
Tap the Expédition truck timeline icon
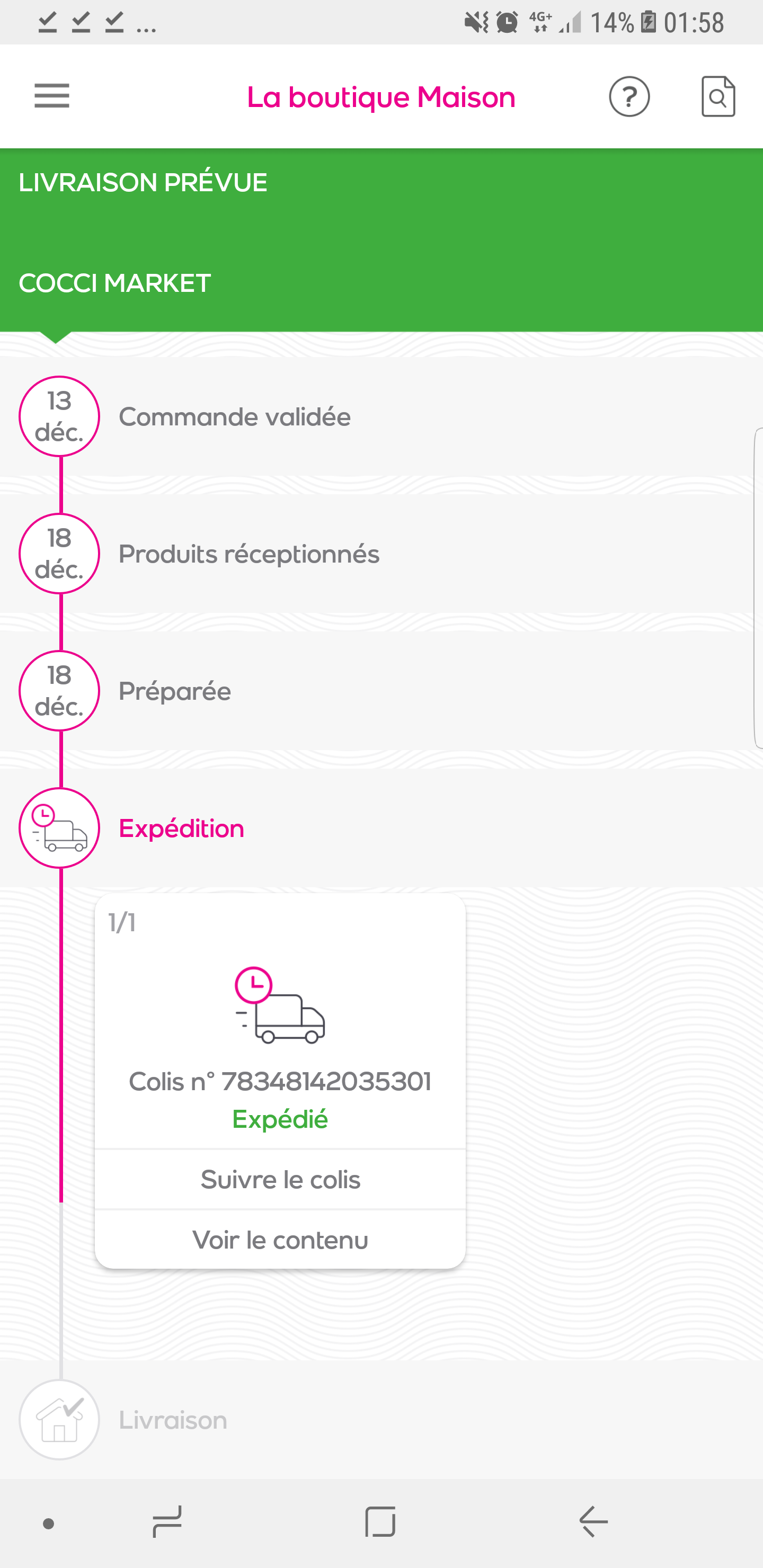[59, 828]
